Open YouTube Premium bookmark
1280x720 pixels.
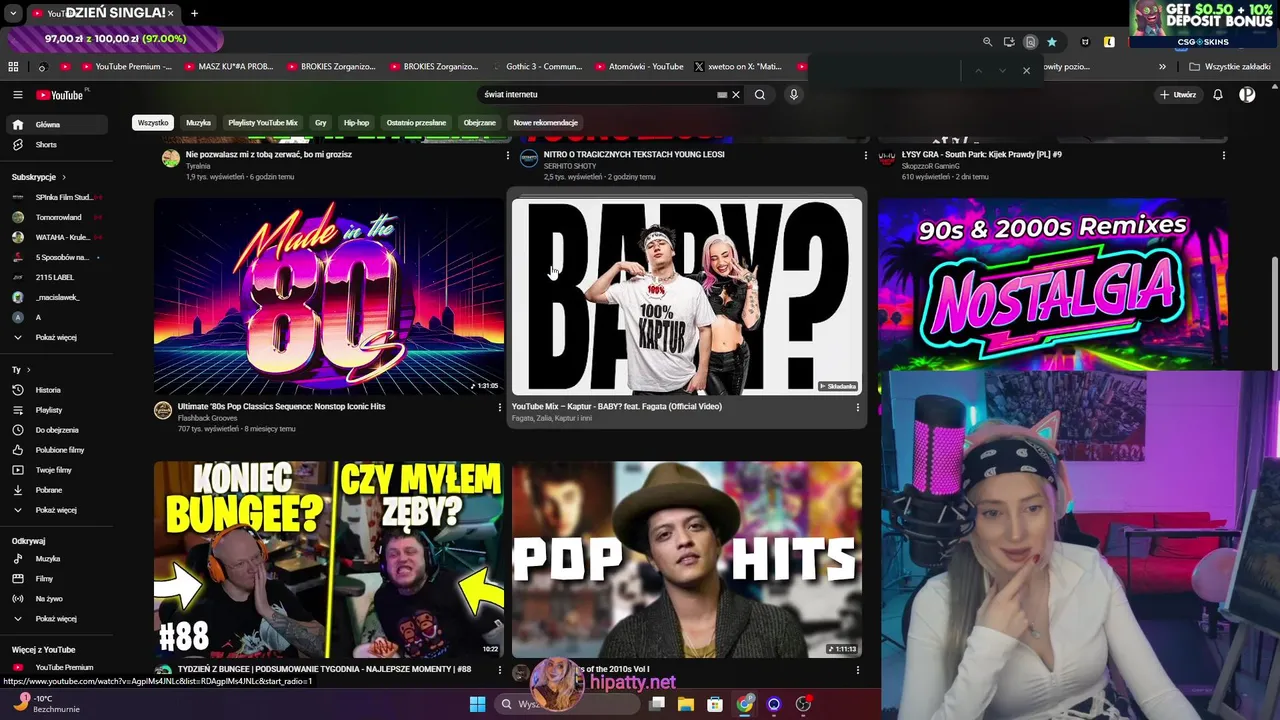[127, 67]
